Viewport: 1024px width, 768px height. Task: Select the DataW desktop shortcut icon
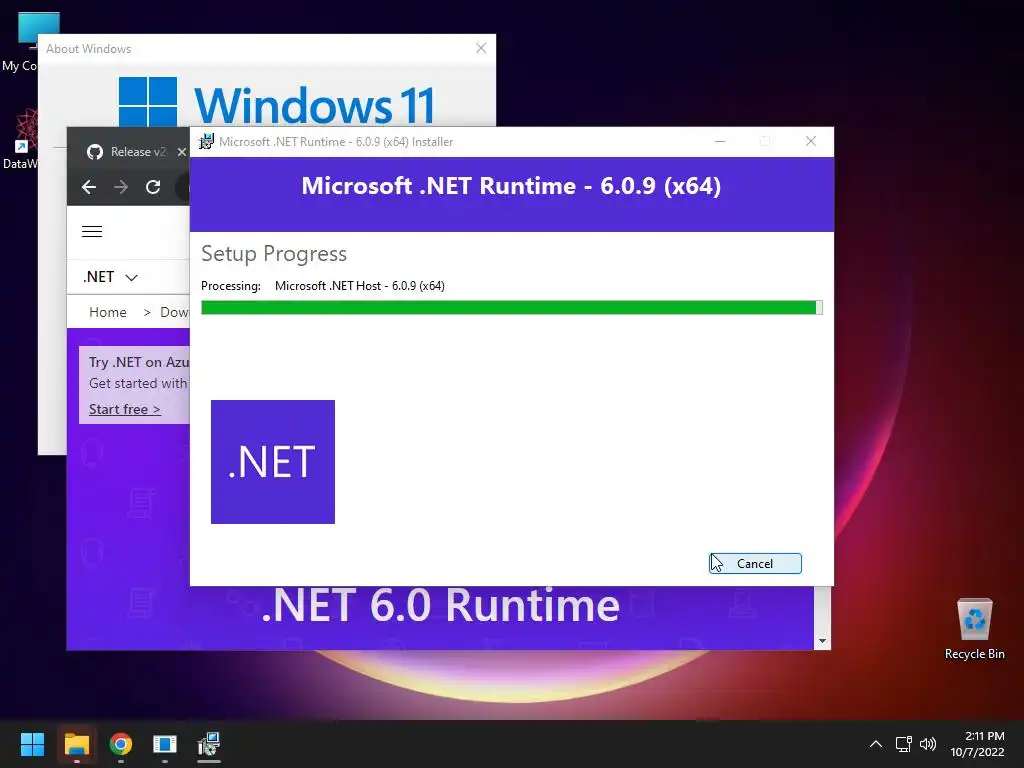[20, 140]
